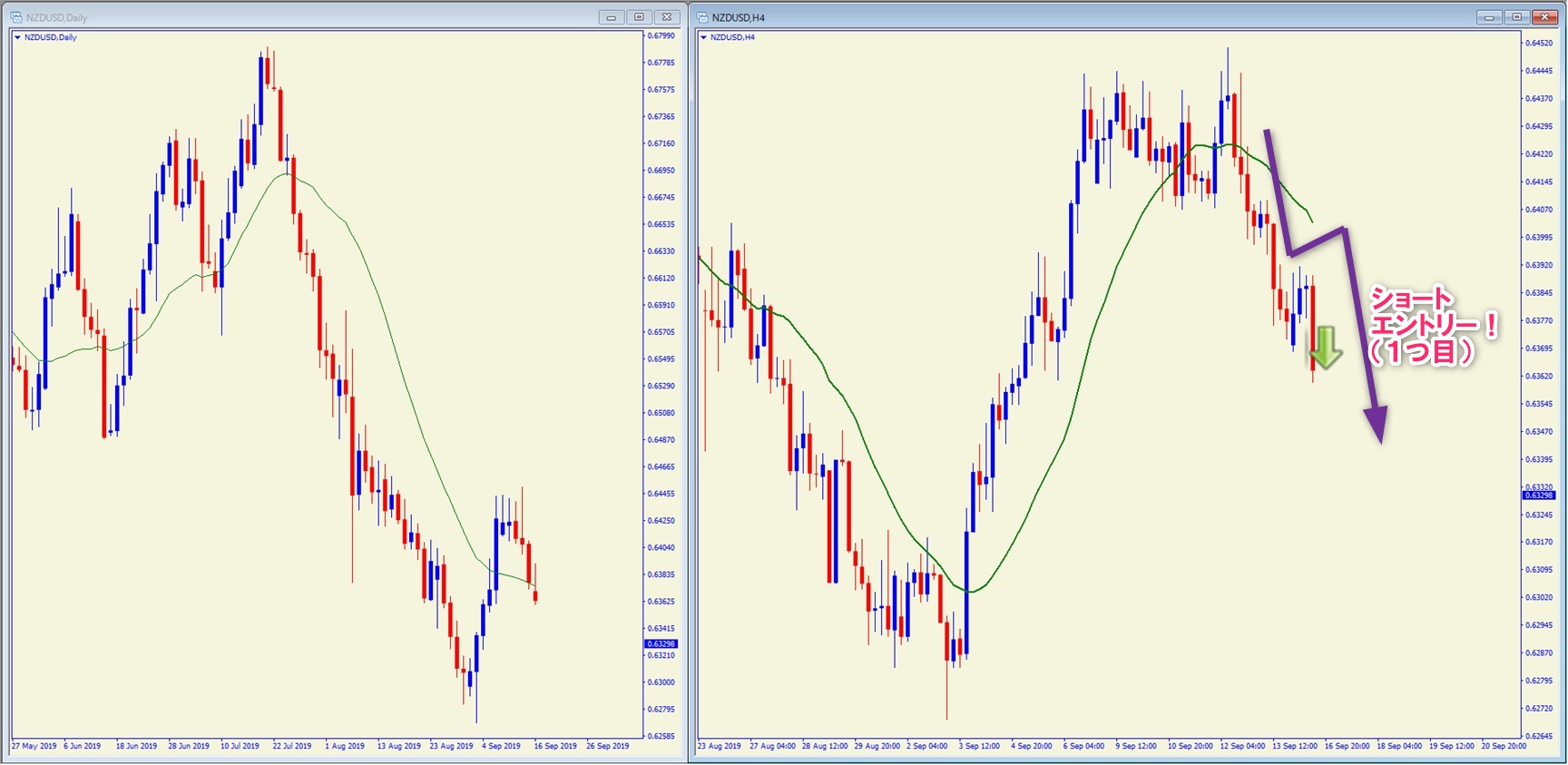Click the 0.63845 price label on the H4 axis
The width and height of the screenshot is (1568, 765).
pyautogui.click(x=1540, y=293)
